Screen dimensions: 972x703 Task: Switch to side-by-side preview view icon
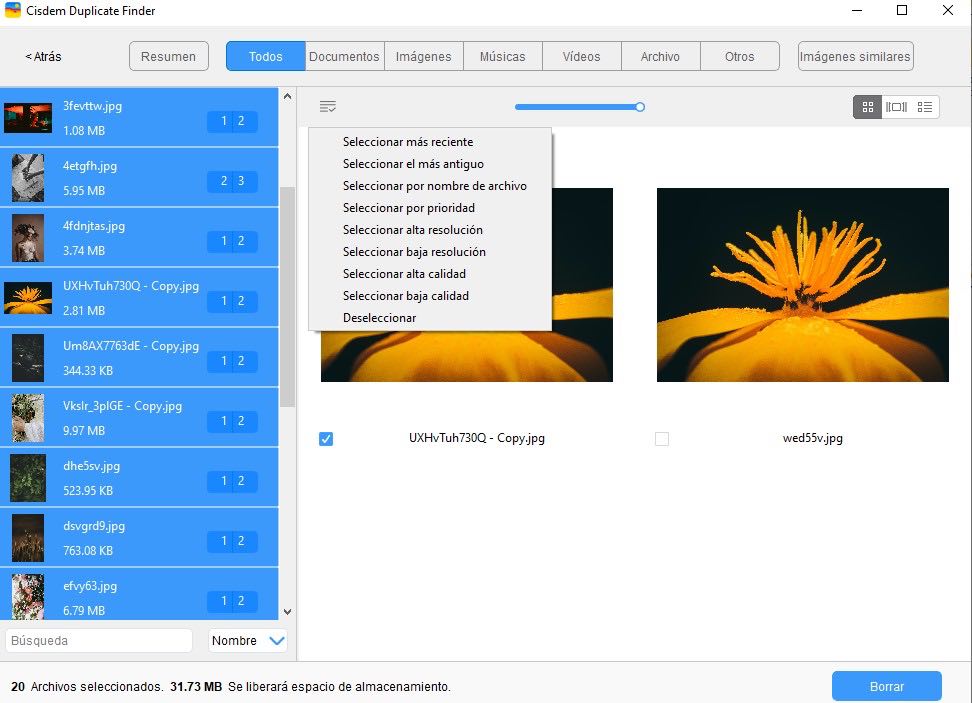click(896, 106)
